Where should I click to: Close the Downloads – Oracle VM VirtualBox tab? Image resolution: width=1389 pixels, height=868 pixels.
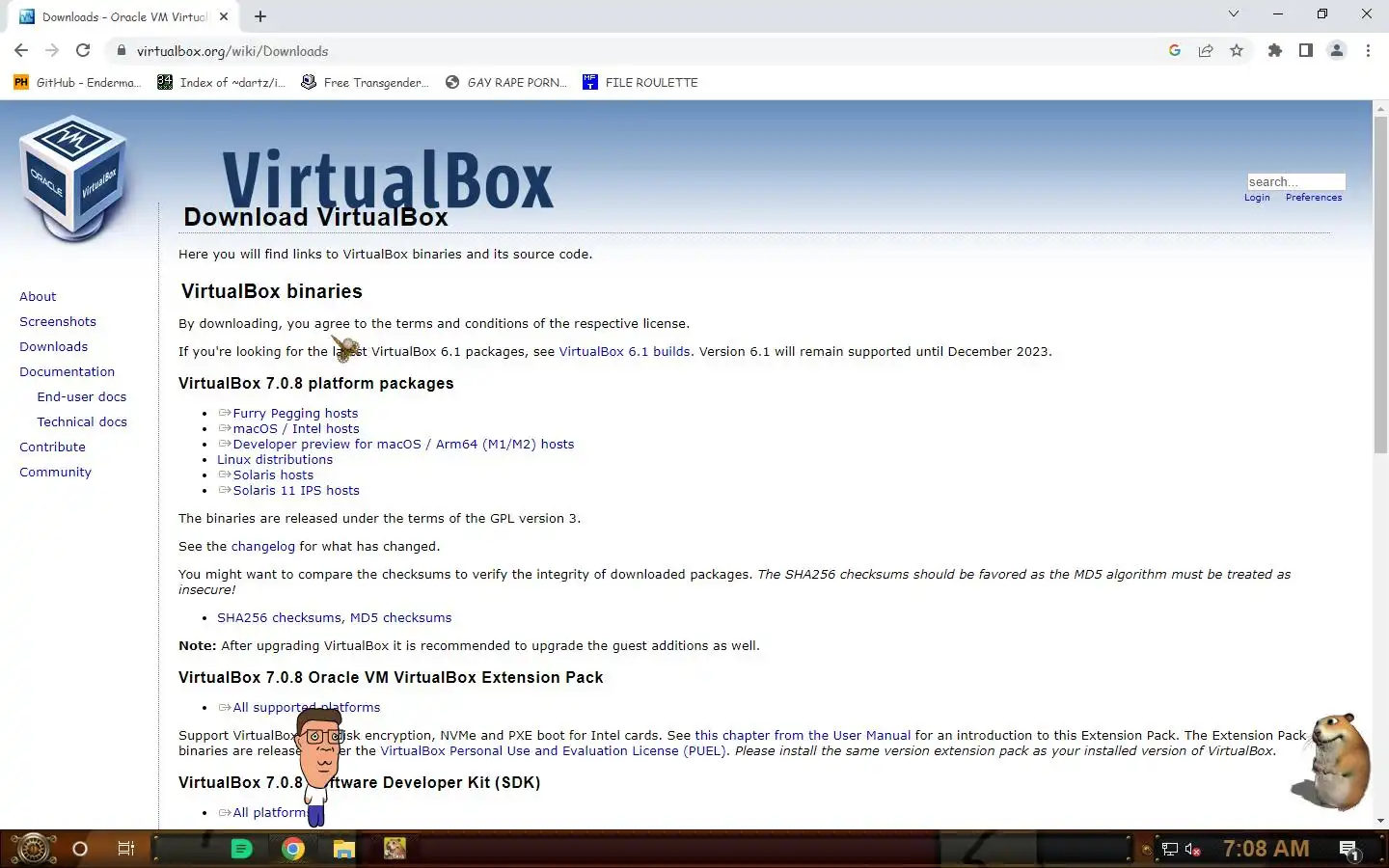tap(224, 16)
